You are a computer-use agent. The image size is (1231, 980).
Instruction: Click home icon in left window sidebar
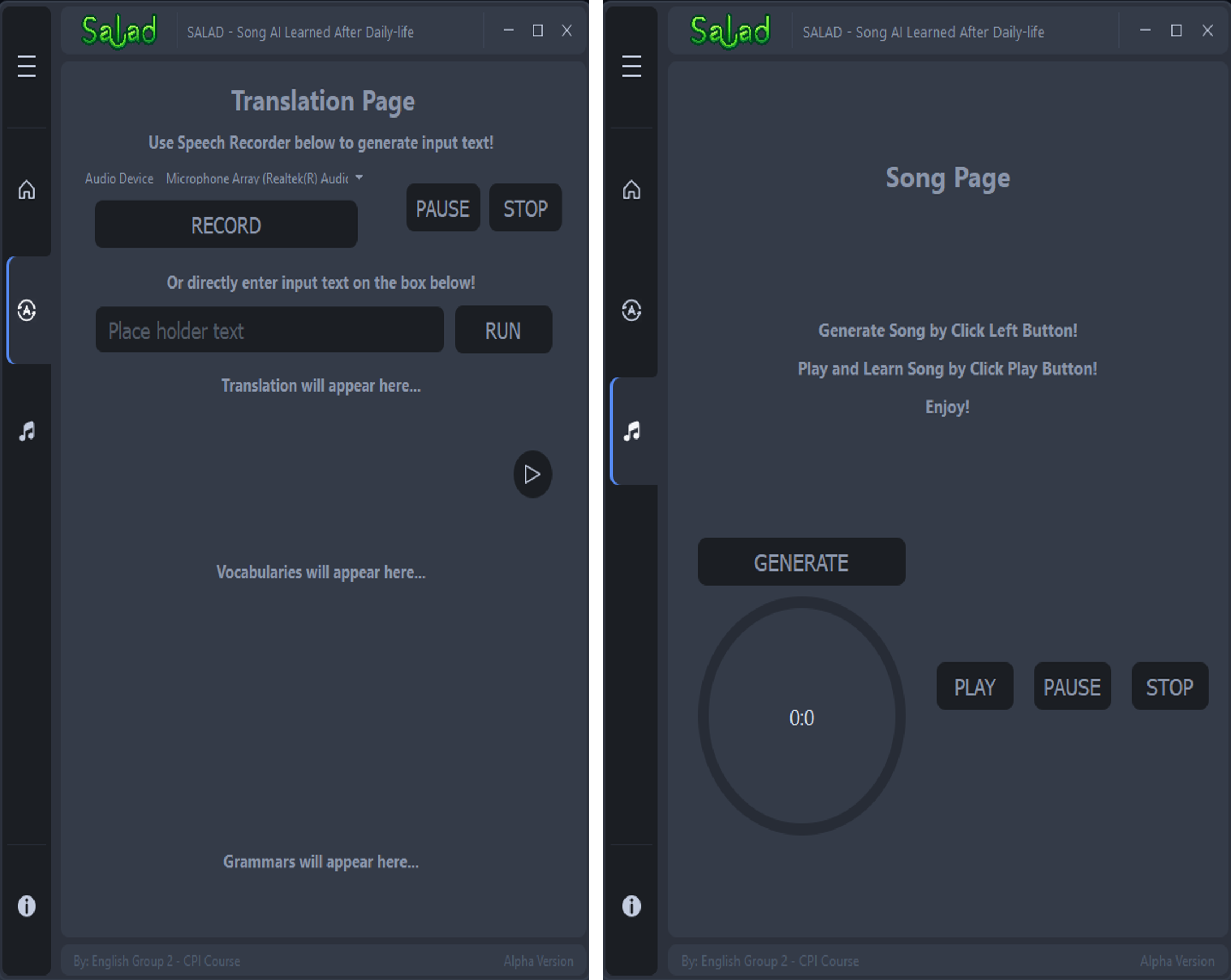26,189
